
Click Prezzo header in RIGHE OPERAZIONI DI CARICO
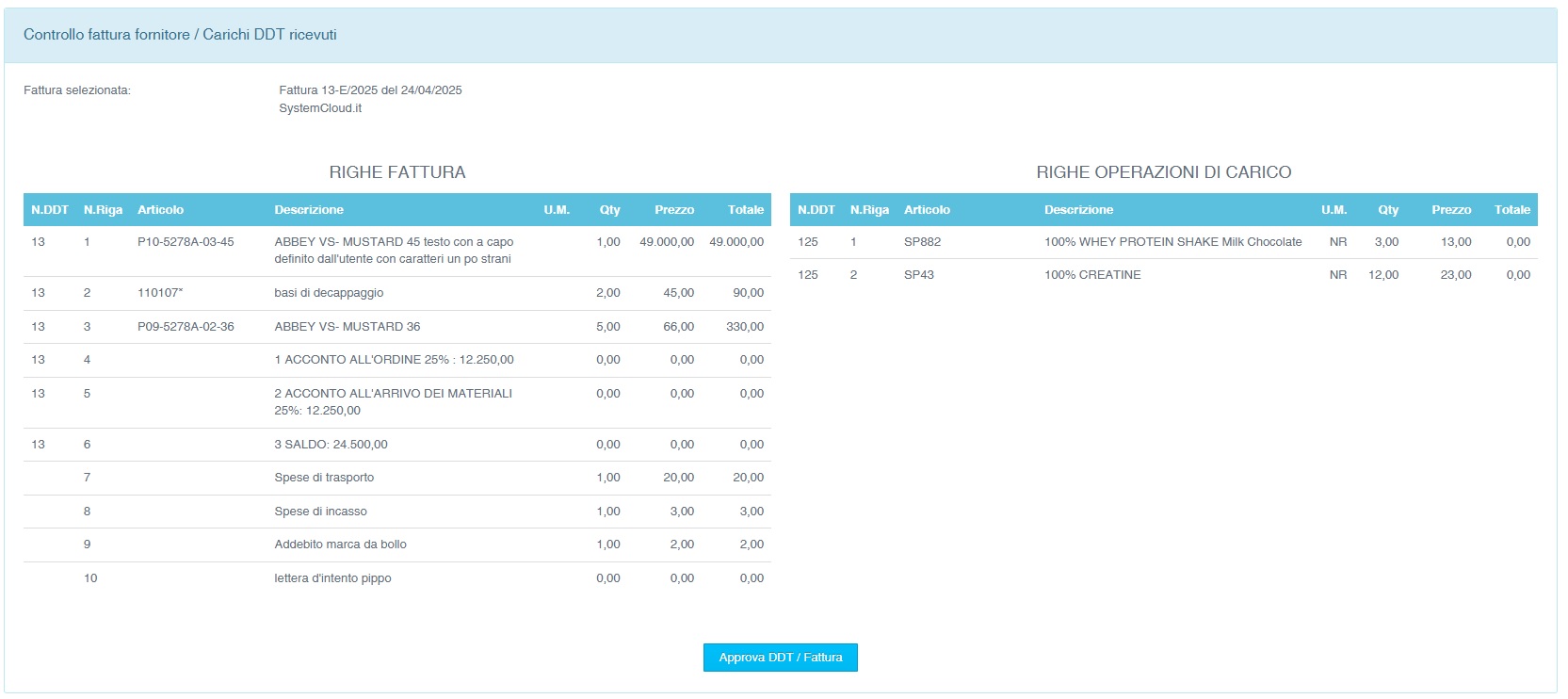[x=1450, y=210]
